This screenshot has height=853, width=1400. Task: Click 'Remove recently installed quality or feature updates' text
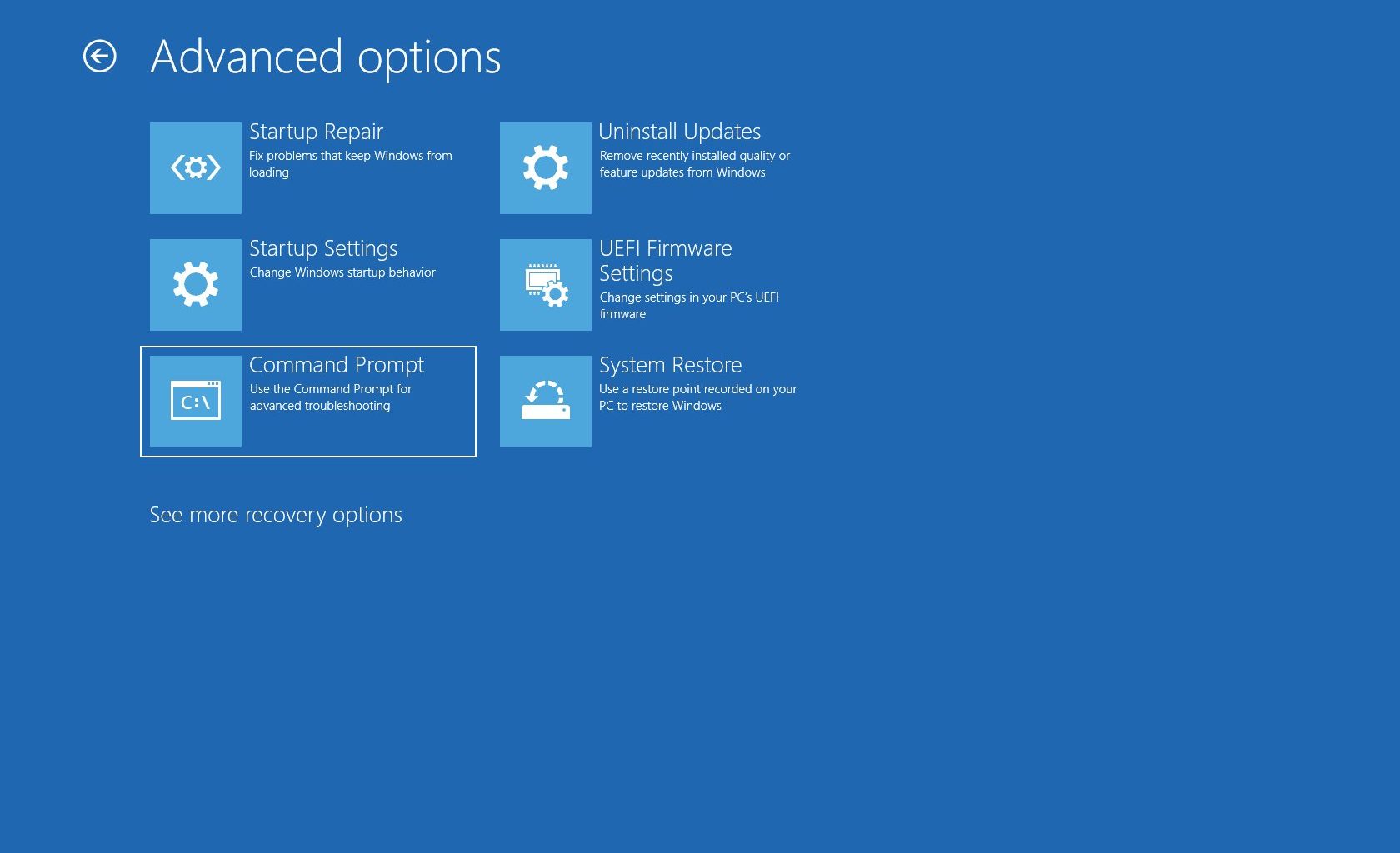[x=695, y=164]
